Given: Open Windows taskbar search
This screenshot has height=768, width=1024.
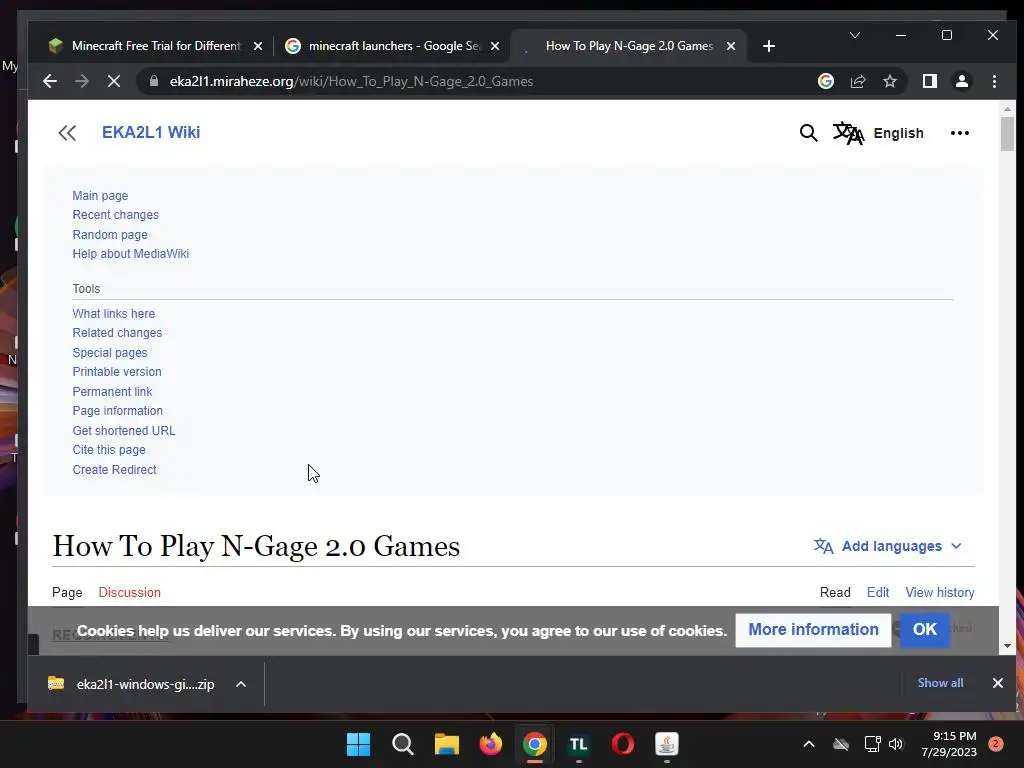Looking at the screenshot, I should coord(402,744).
